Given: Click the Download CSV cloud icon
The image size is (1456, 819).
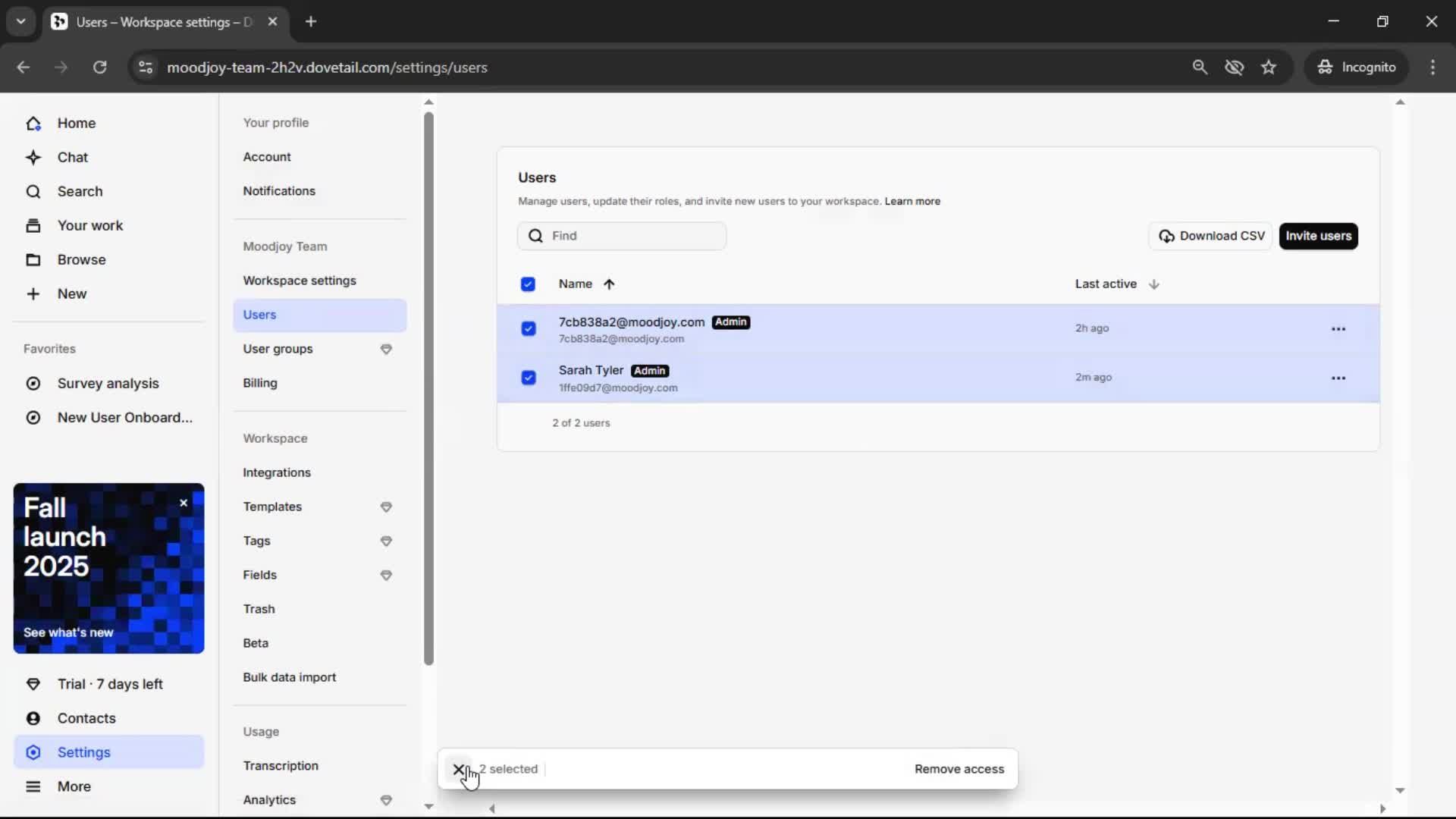Looking at the screenshot, I should point(1166,237).
